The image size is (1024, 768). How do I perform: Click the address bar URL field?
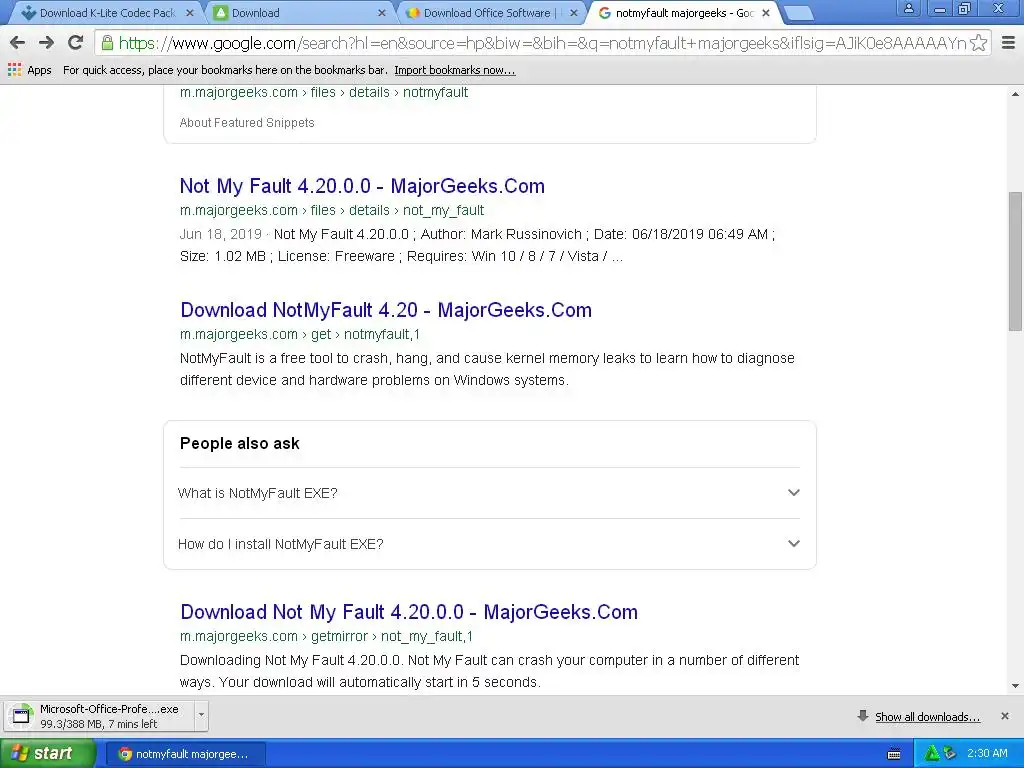click(542, 43)
